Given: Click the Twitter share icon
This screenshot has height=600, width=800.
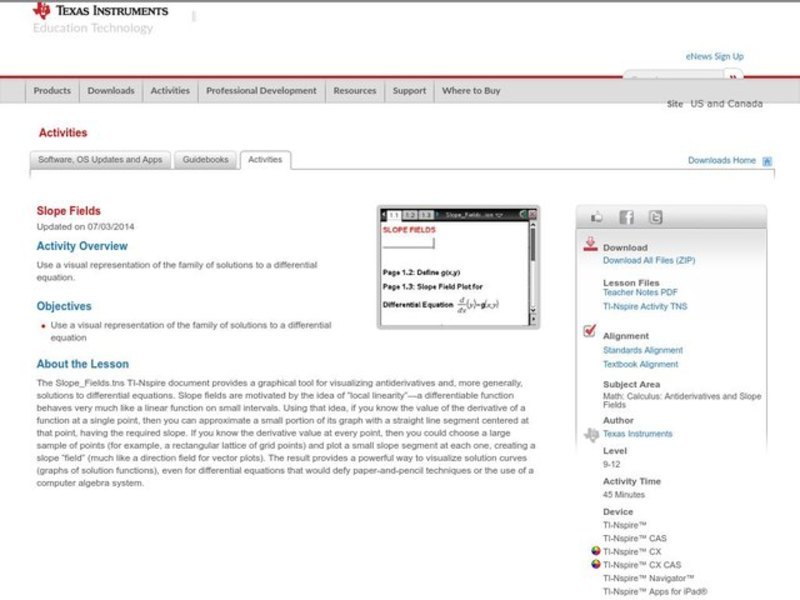Looking at the screenshot, I should tap(655, 217).
